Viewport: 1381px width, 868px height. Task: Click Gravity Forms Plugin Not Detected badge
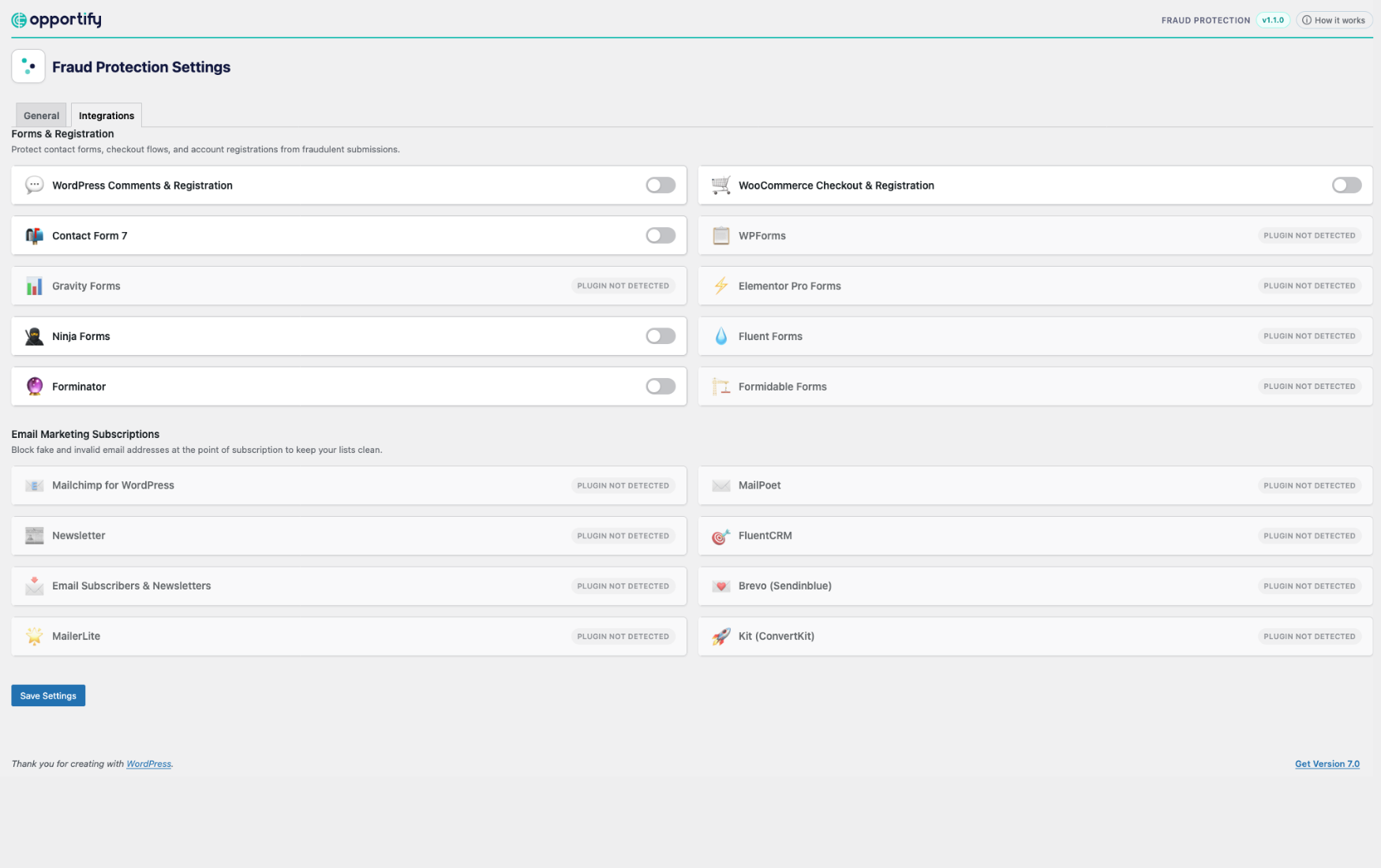pyautogui.click(x=623, y=286)
